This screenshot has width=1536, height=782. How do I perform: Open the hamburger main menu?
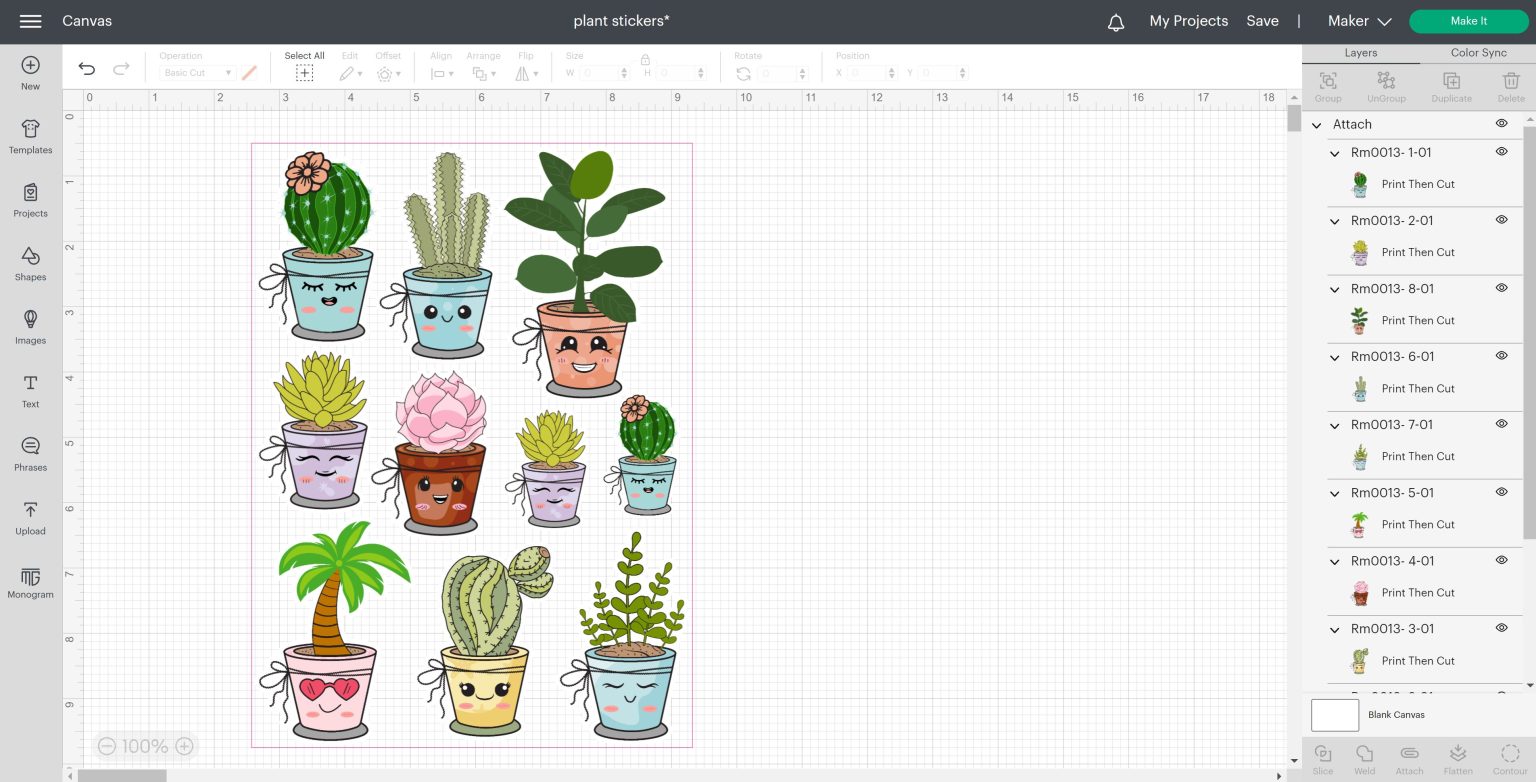(x=30, y=21)
